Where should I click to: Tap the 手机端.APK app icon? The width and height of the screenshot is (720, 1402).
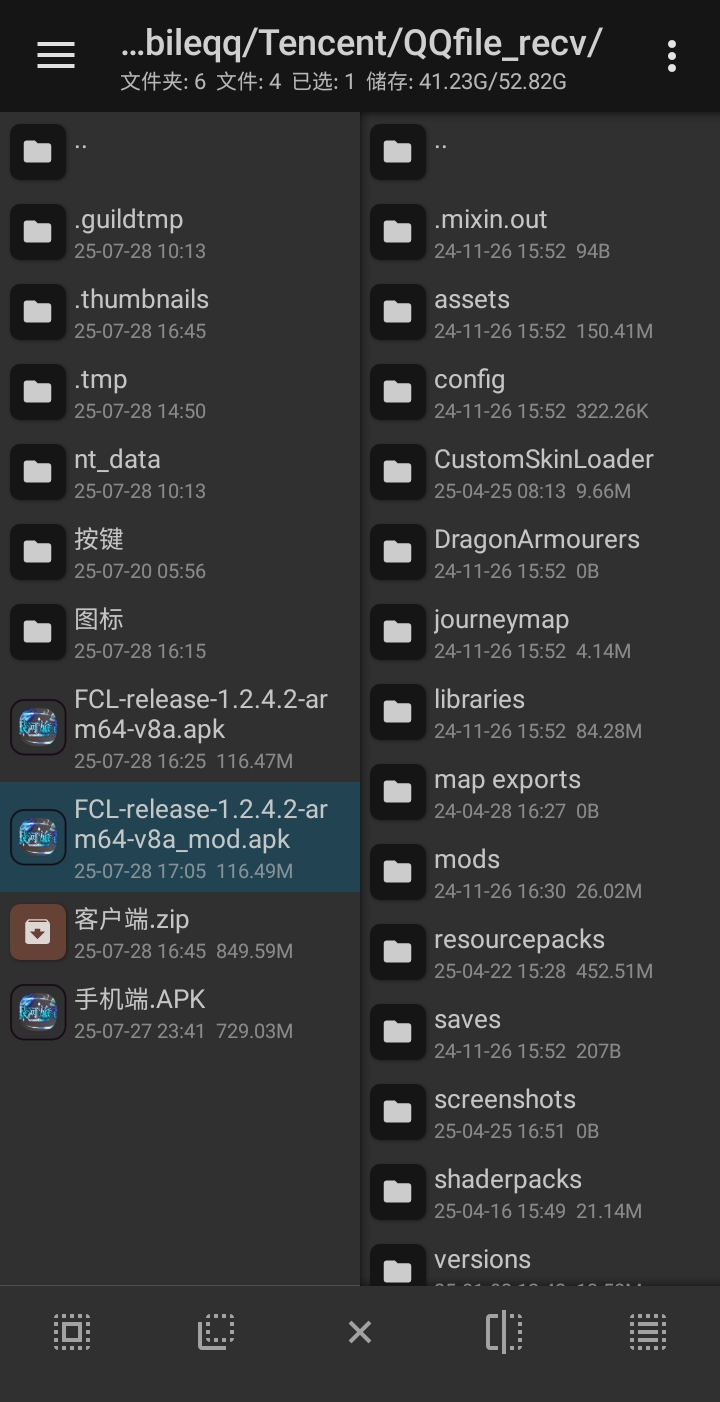pos(38,1012)
